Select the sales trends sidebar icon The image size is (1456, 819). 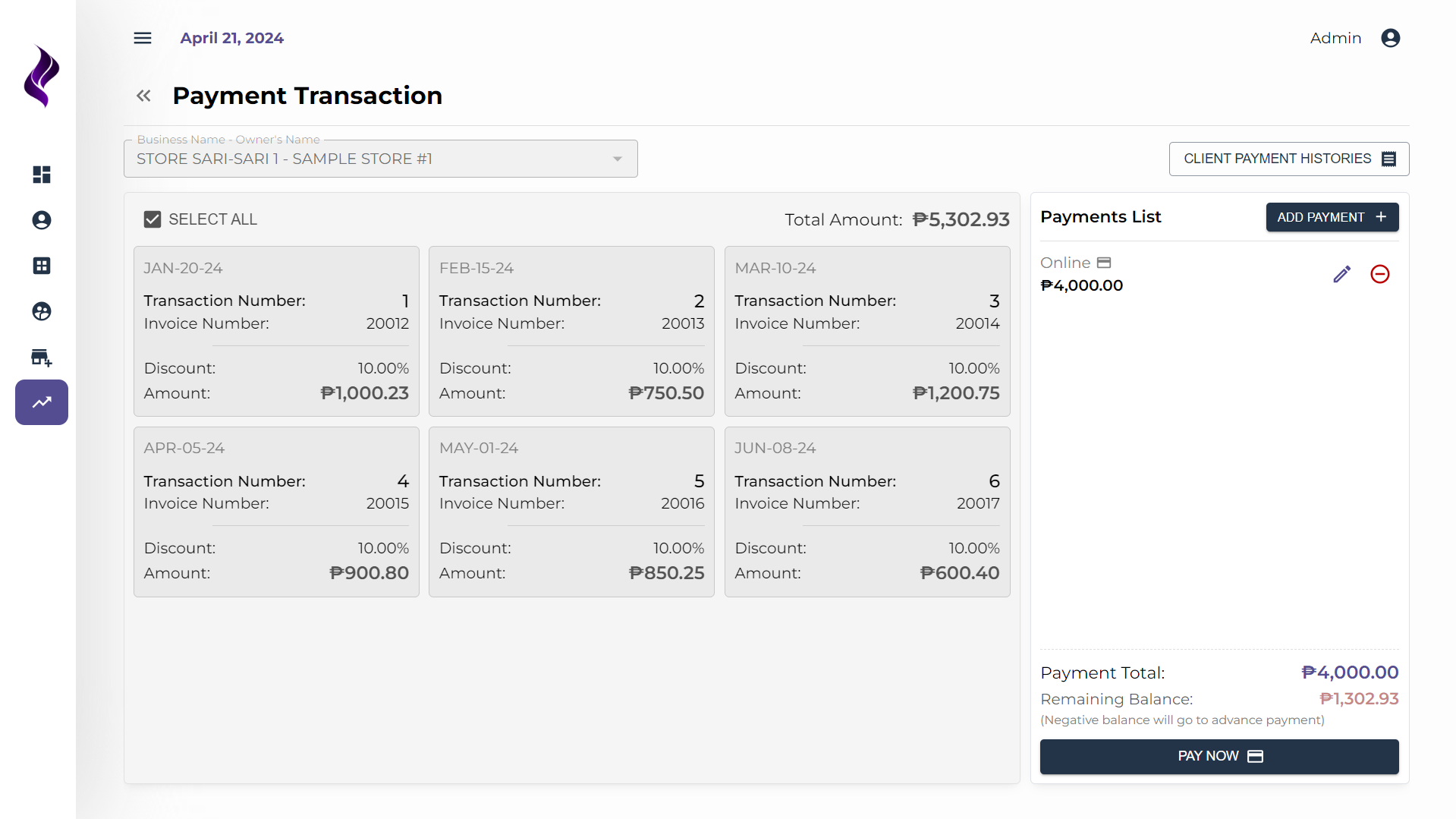tap(41, 402)
